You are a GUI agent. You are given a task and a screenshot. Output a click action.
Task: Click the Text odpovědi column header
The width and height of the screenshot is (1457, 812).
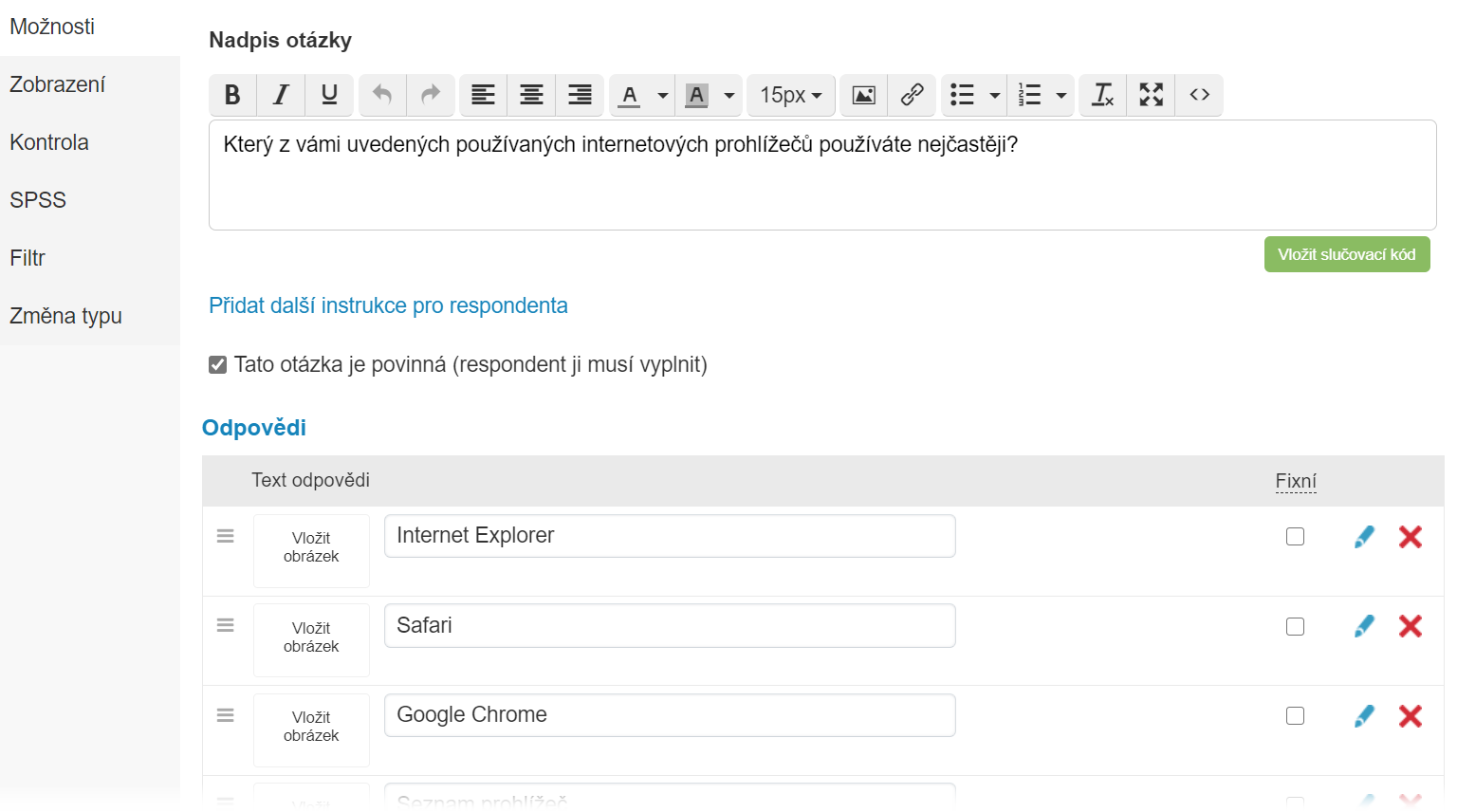[310, 480]
